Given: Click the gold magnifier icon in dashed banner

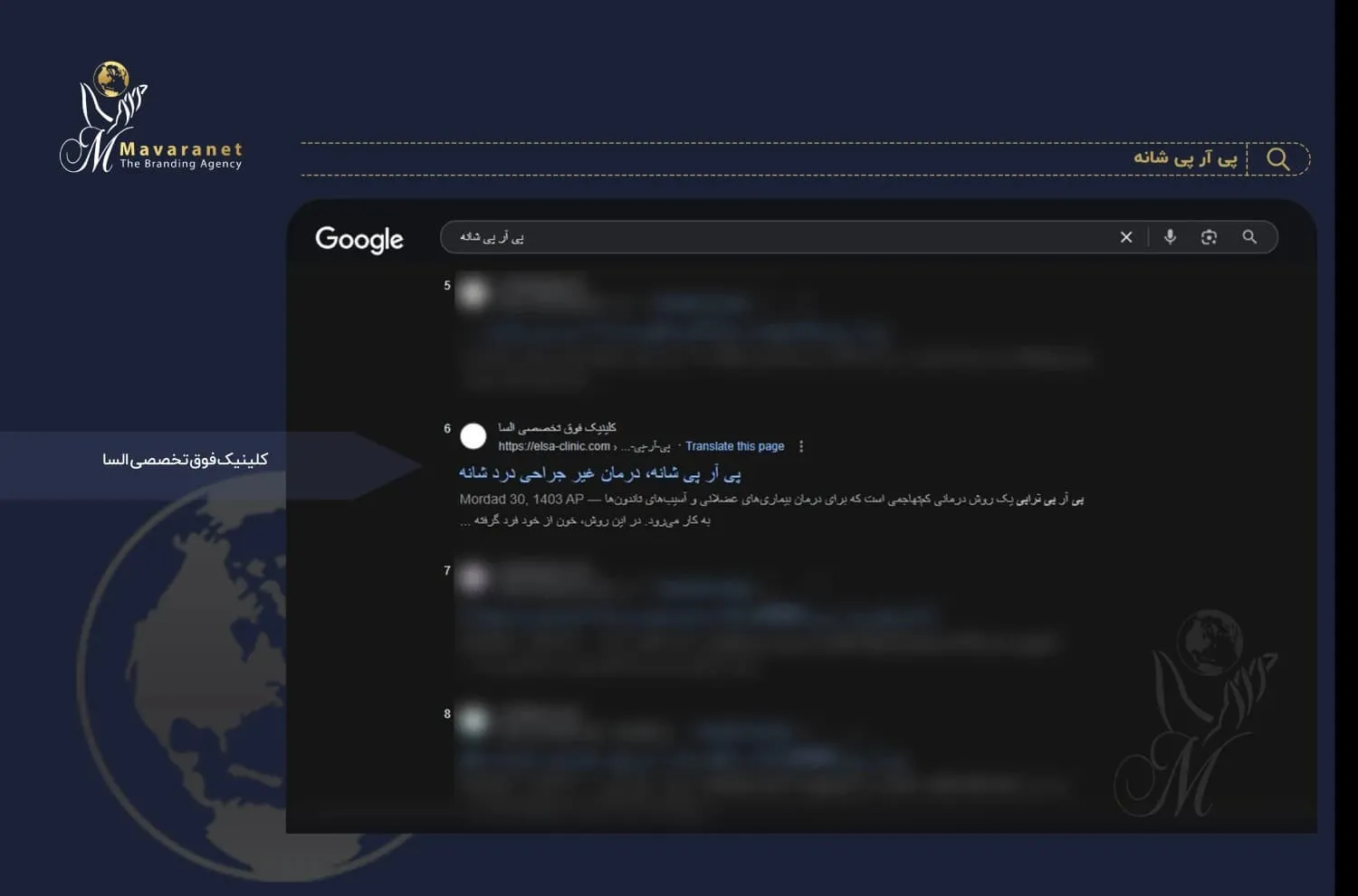Looking at the screenshot, I should (1277, 159).
